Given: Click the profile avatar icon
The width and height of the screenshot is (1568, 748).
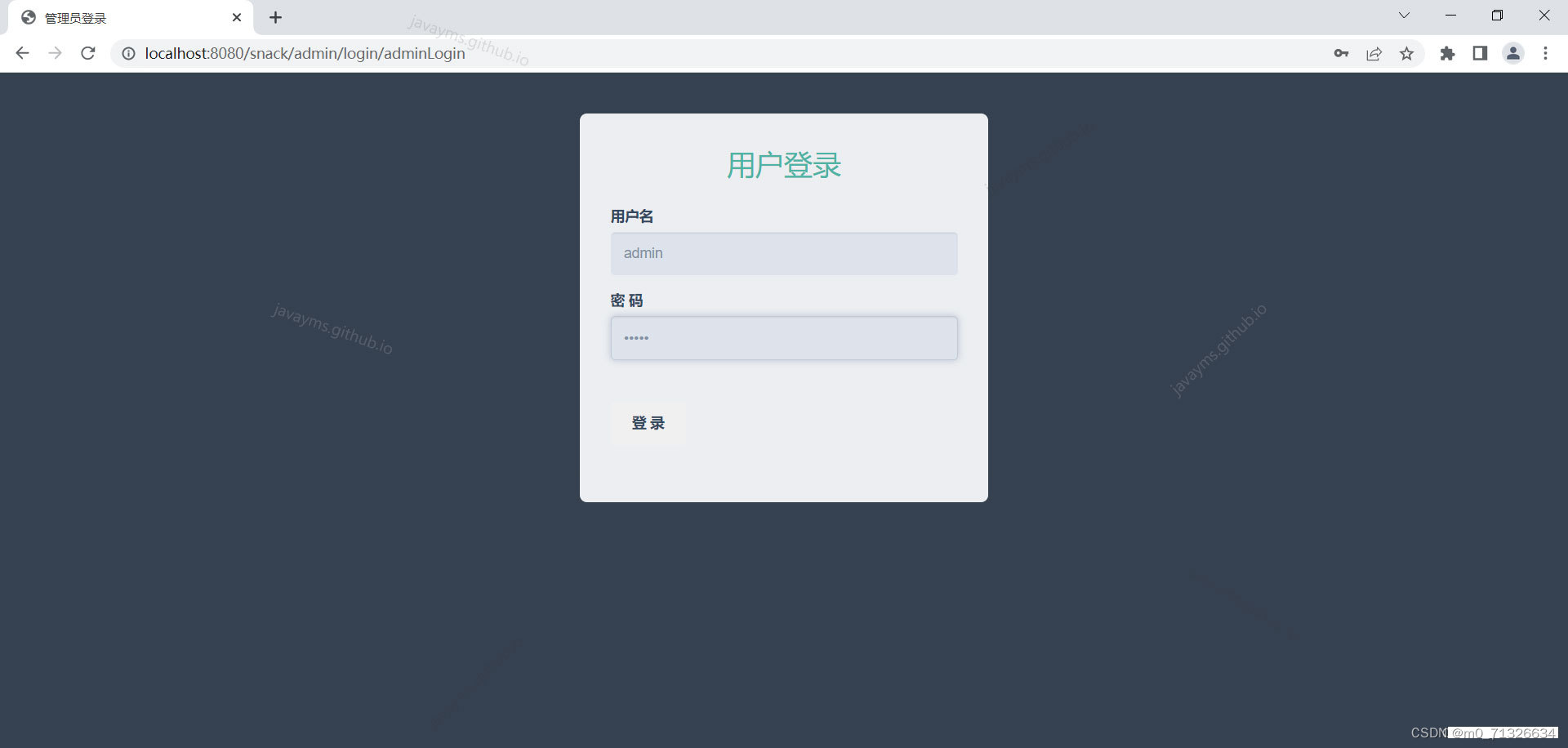Looking at the screenshot, I should (x=1513, y=53).
